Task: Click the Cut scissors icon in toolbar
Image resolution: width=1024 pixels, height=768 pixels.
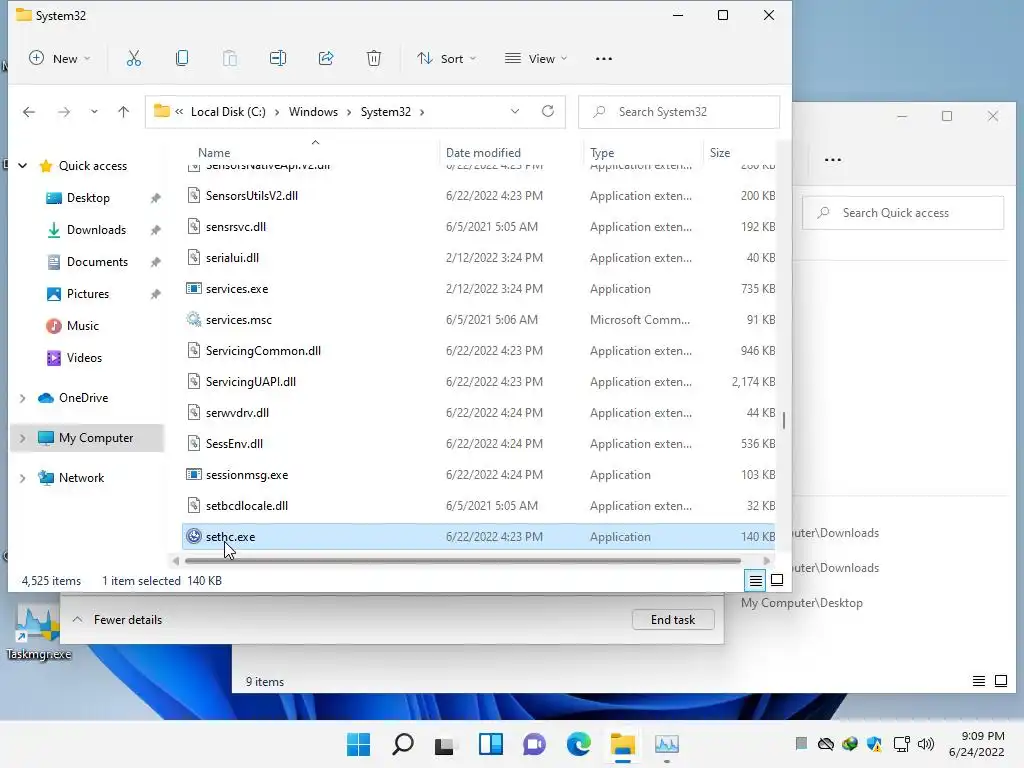Action: coord(134,59)
